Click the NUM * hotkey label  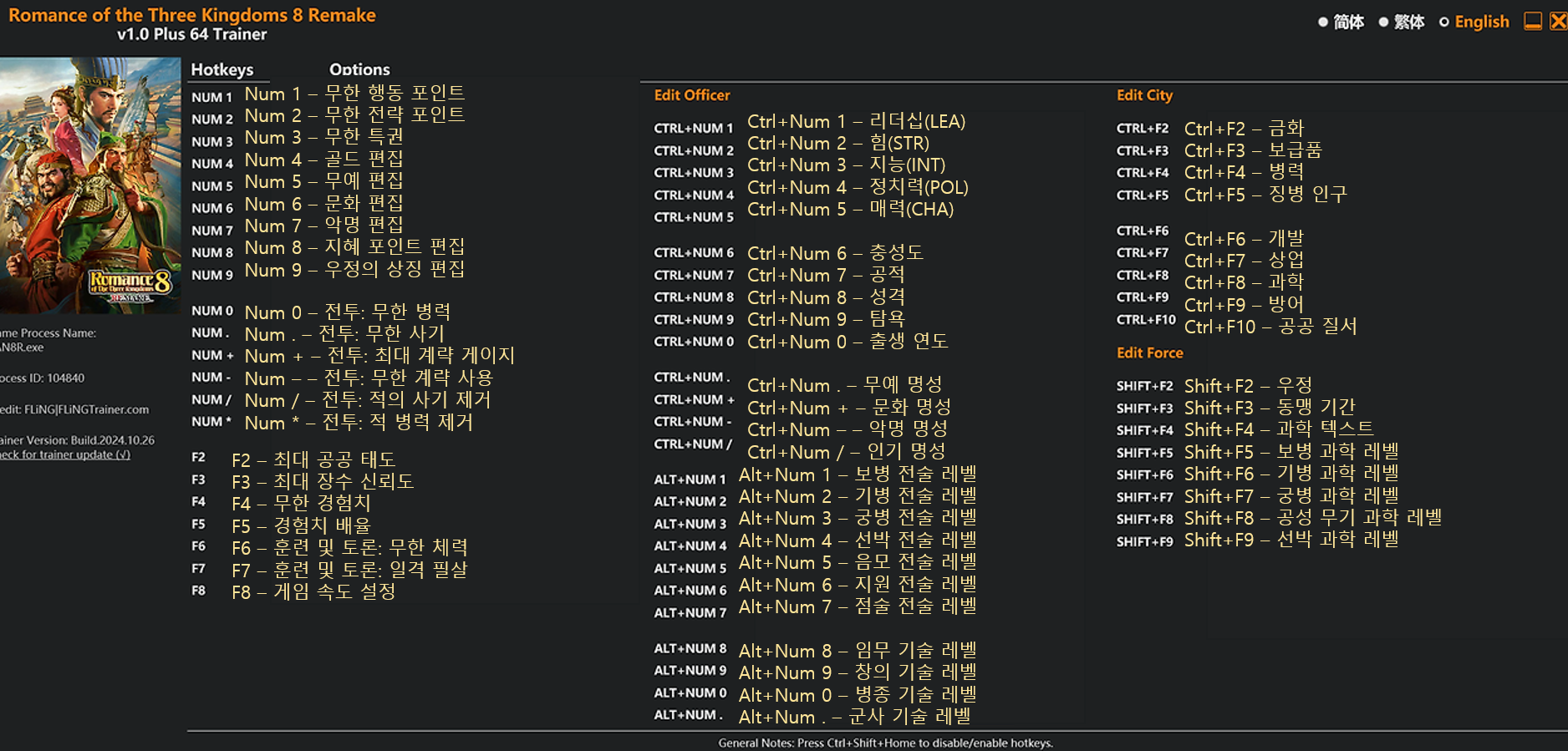[x=211, y=422]
